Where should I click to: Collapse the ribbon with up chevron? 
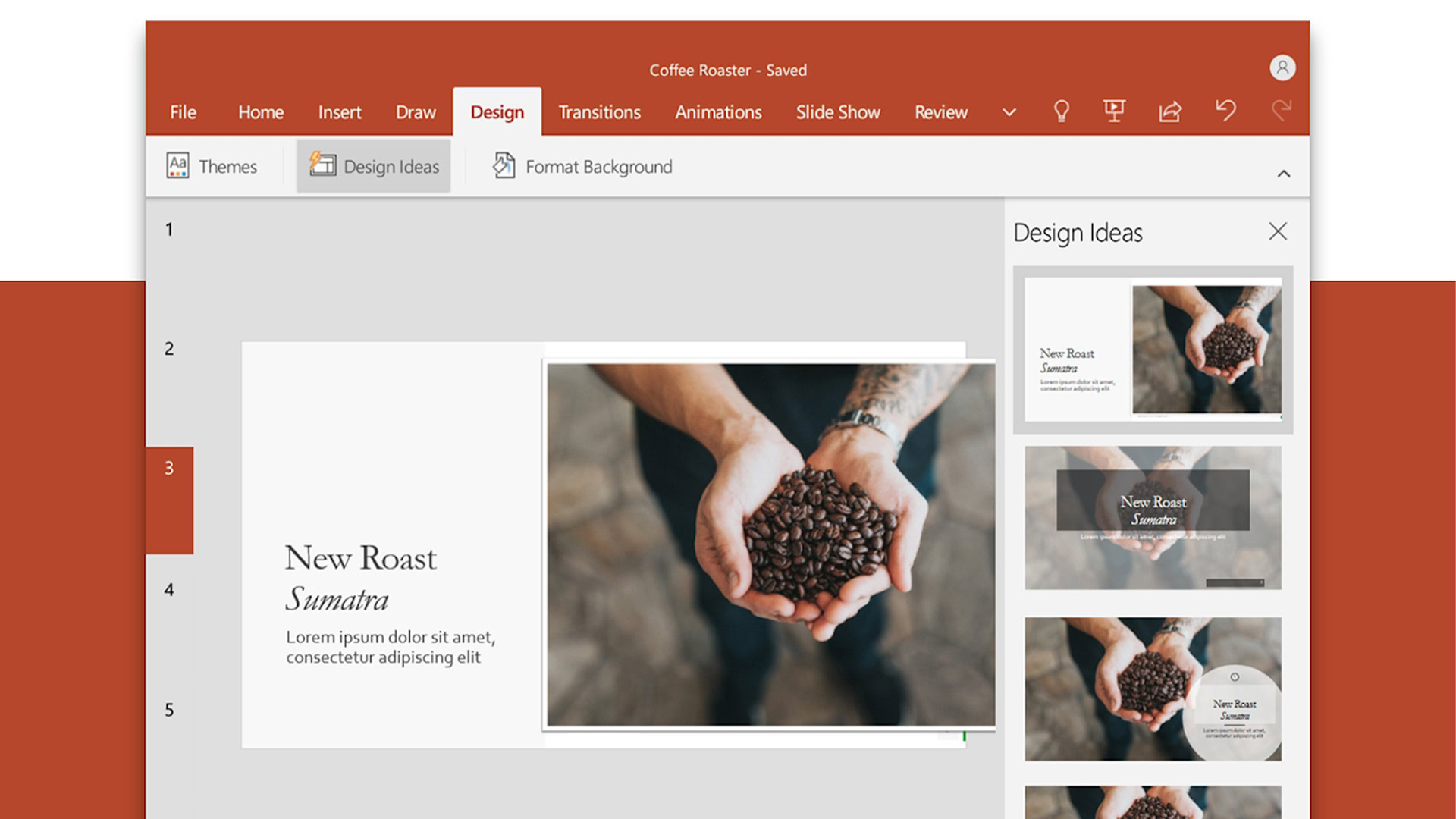pyautogui.click(x=1283, y=174)
